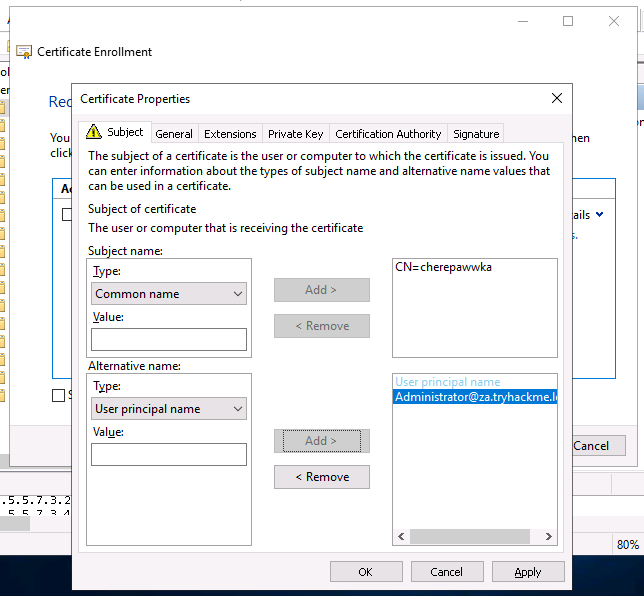The image size is (644, 596).
Task: Expand Details chevron in Certificate Enrollment window
Action: pos(600,214)
